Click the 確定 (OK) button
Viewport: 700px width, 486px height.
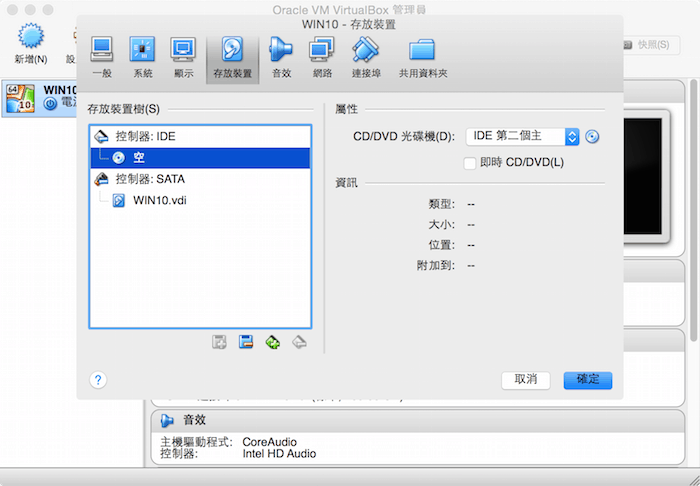coord(588,381)
